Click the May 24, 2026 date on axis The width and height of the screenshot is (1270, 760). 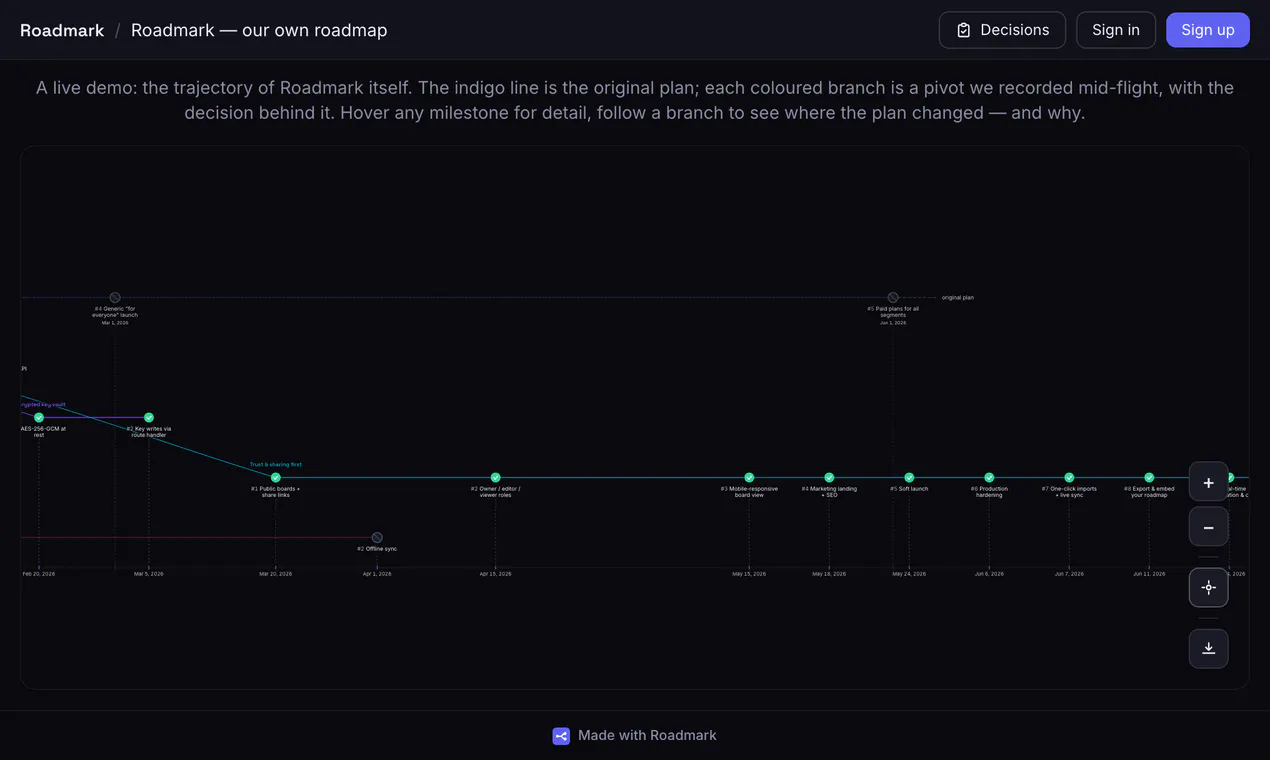[x=909, y=574]
